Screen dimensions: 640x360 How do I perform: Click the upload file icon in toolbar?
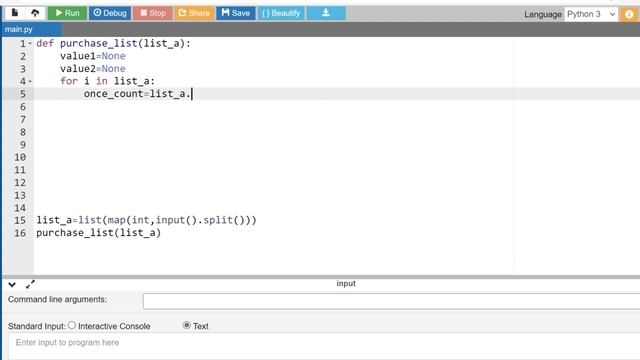(35, 13)
